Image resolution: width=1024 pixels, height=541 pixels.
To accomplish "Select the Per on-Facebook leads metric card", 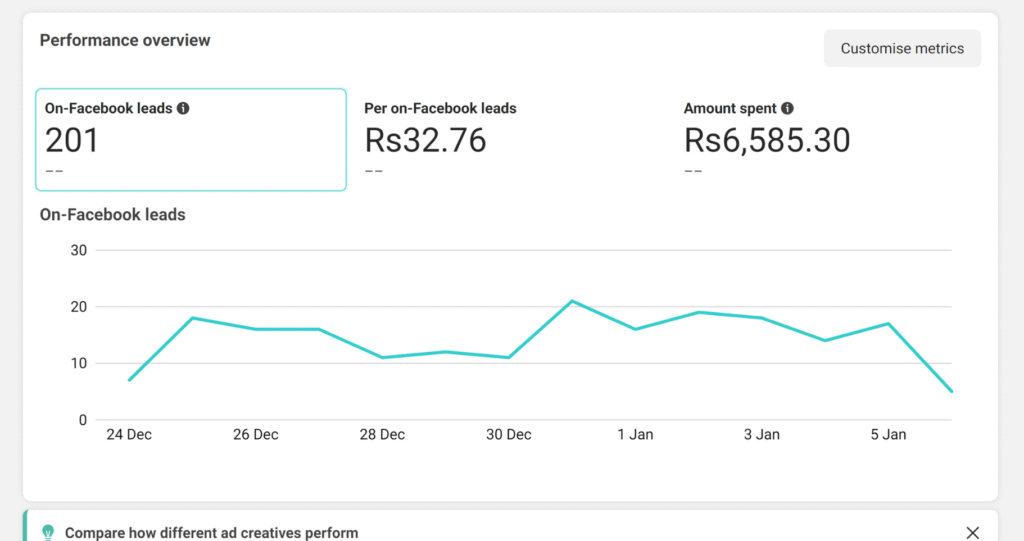I will coord(510,140).
